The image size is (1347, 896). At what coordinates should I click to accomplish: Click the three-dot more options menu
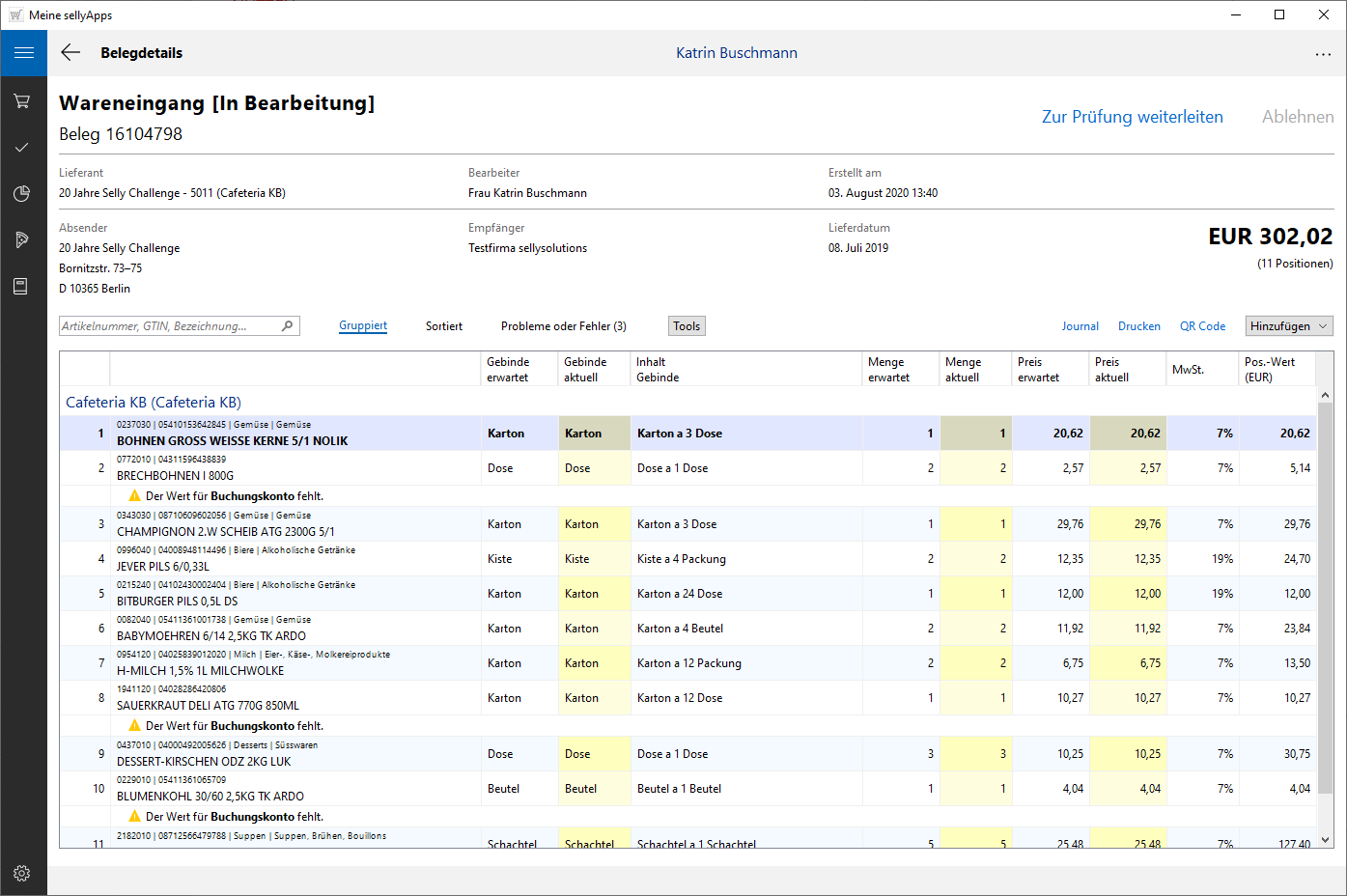pyautogui.click(x=1323, y=54)
